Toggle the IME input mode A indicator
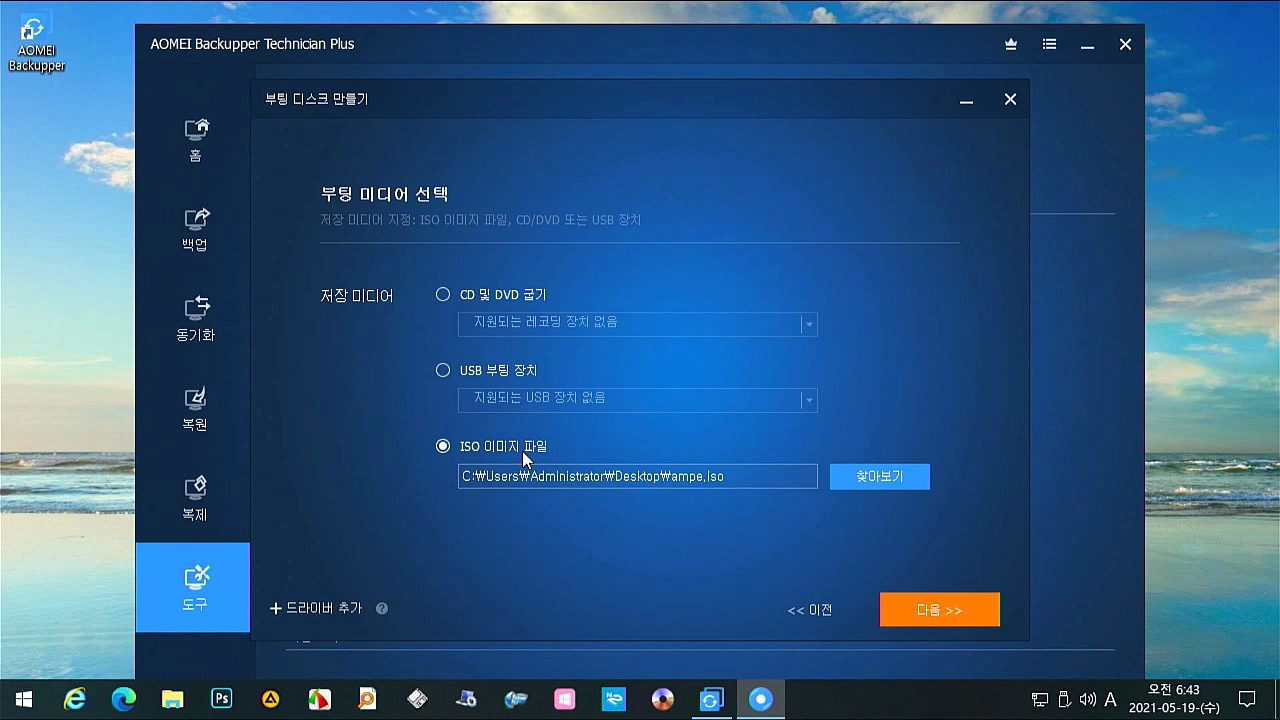Viewport: 1280px width, 720px height. [1110, 699]
